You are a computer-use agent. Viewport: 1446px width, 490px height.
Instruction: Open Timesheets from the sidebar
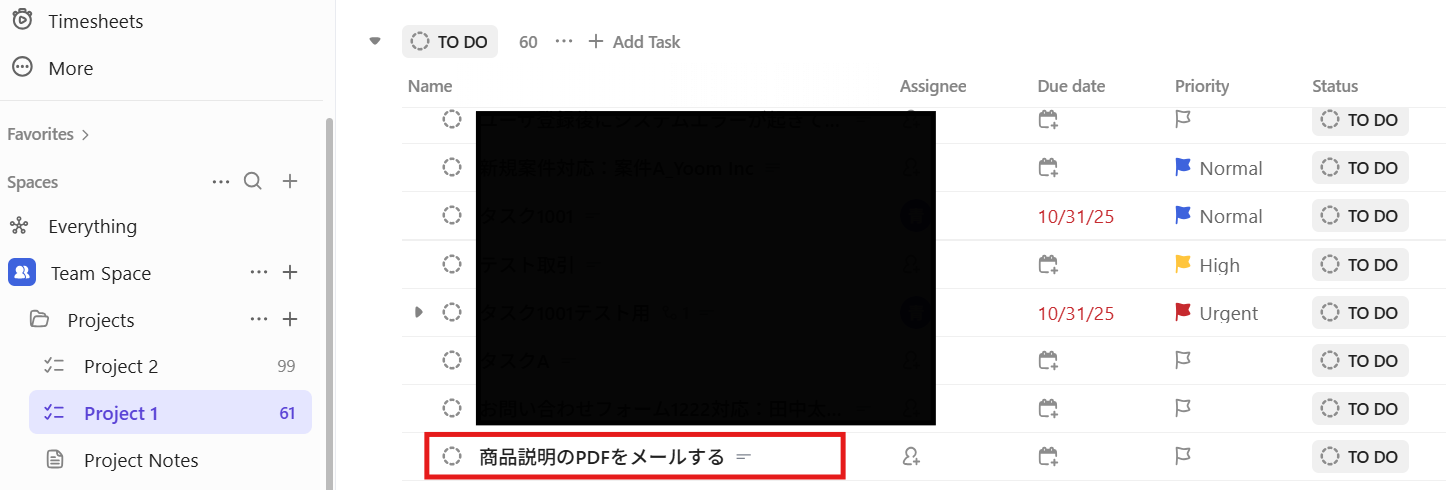(95, 21)
